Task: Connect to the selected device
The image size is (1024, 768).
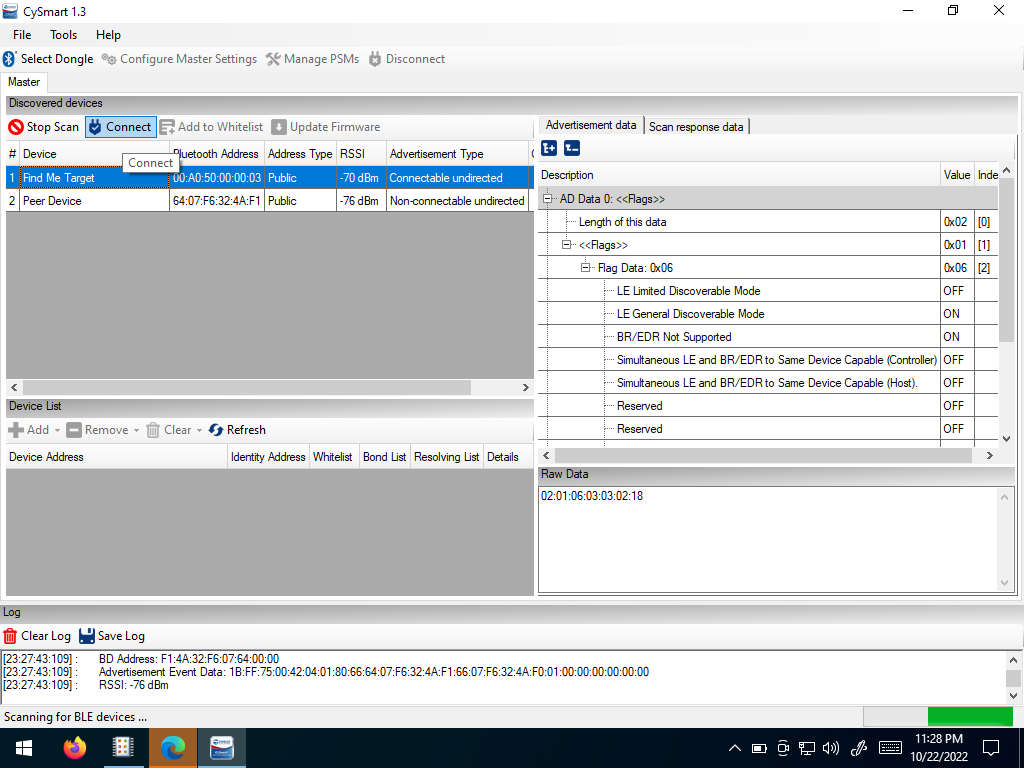Action: [121, 127]
